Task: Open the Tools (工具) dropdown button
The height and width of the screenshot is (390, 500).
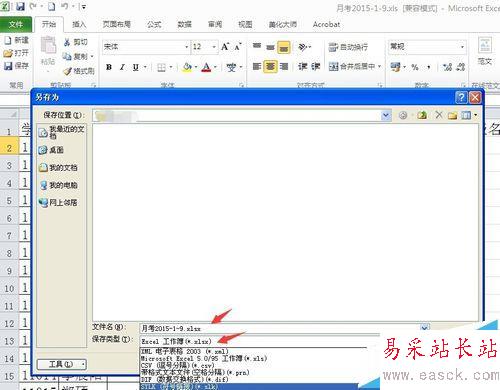Action: coord(62,364)
